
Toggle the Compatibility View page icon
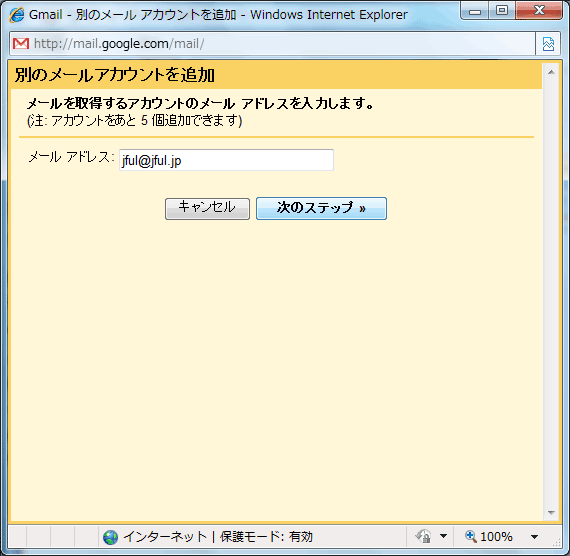click(x=548, y=44)
